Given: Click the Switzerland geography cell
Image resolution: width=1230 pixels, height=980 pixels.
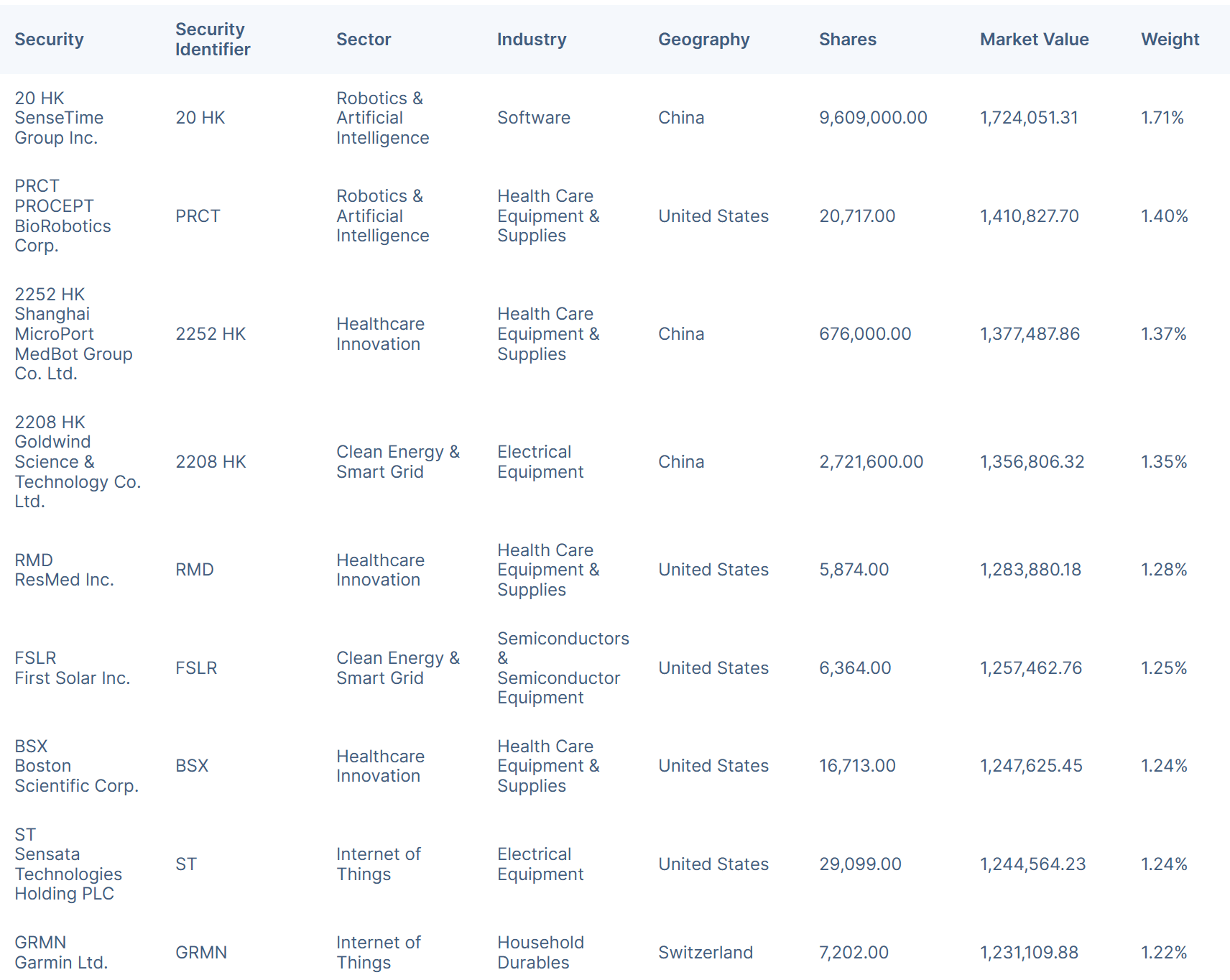Looking at the screenshot, I should click(x=706, y=953).
